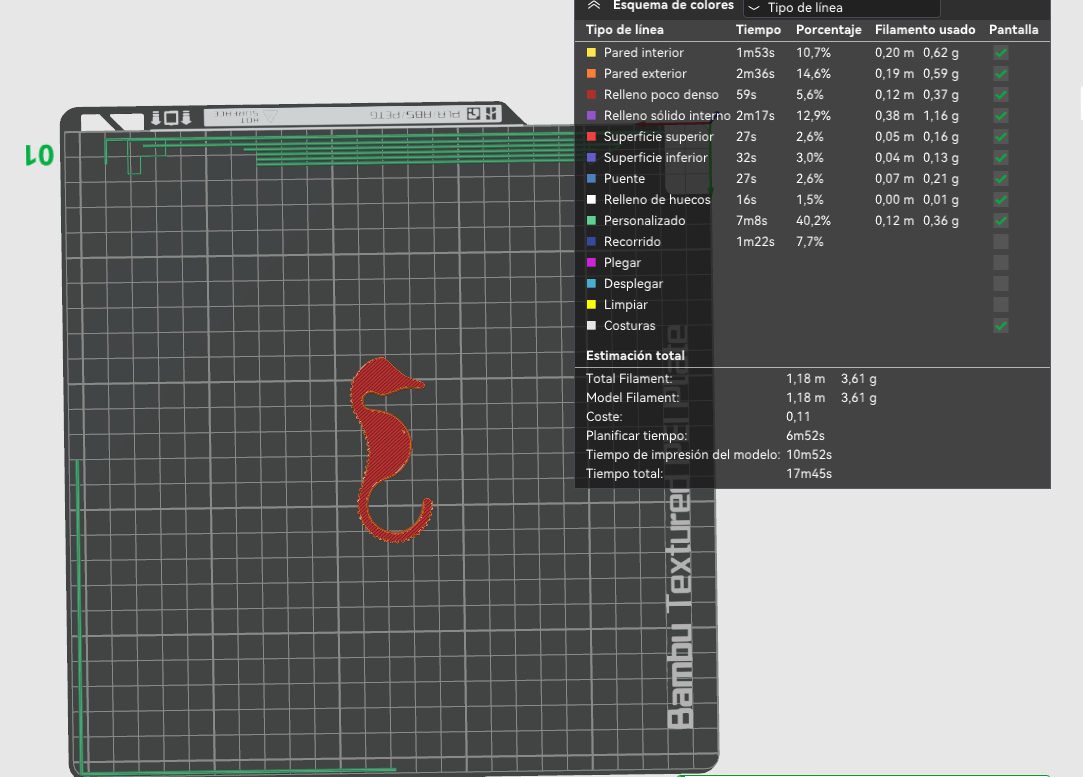Viewport: 1083px width, 777px height.
Task: Toggle Puente display checkbox
Action: [1000, 179]
